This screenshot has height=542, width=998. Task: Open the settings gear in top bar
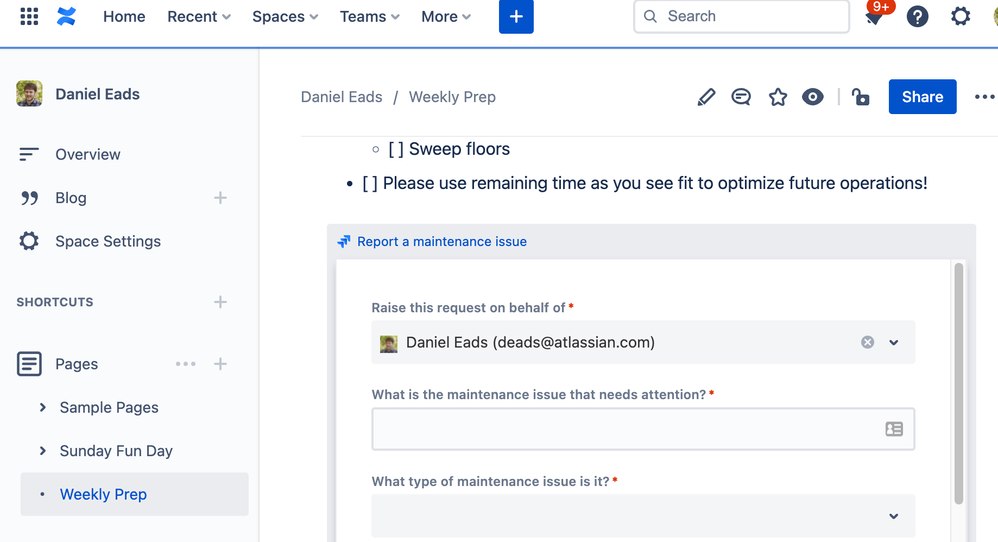click(x=960, y=17)
